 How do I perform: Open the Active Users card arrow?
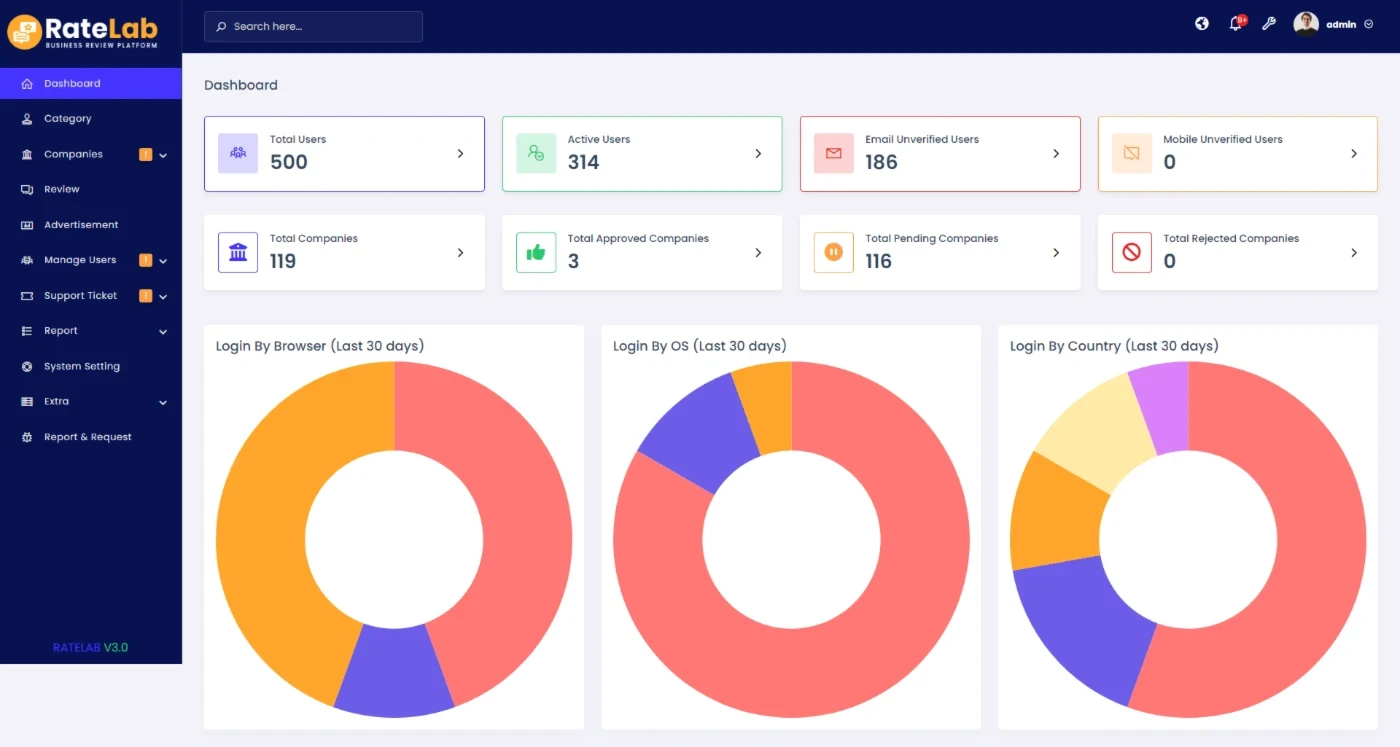(758, 154)
